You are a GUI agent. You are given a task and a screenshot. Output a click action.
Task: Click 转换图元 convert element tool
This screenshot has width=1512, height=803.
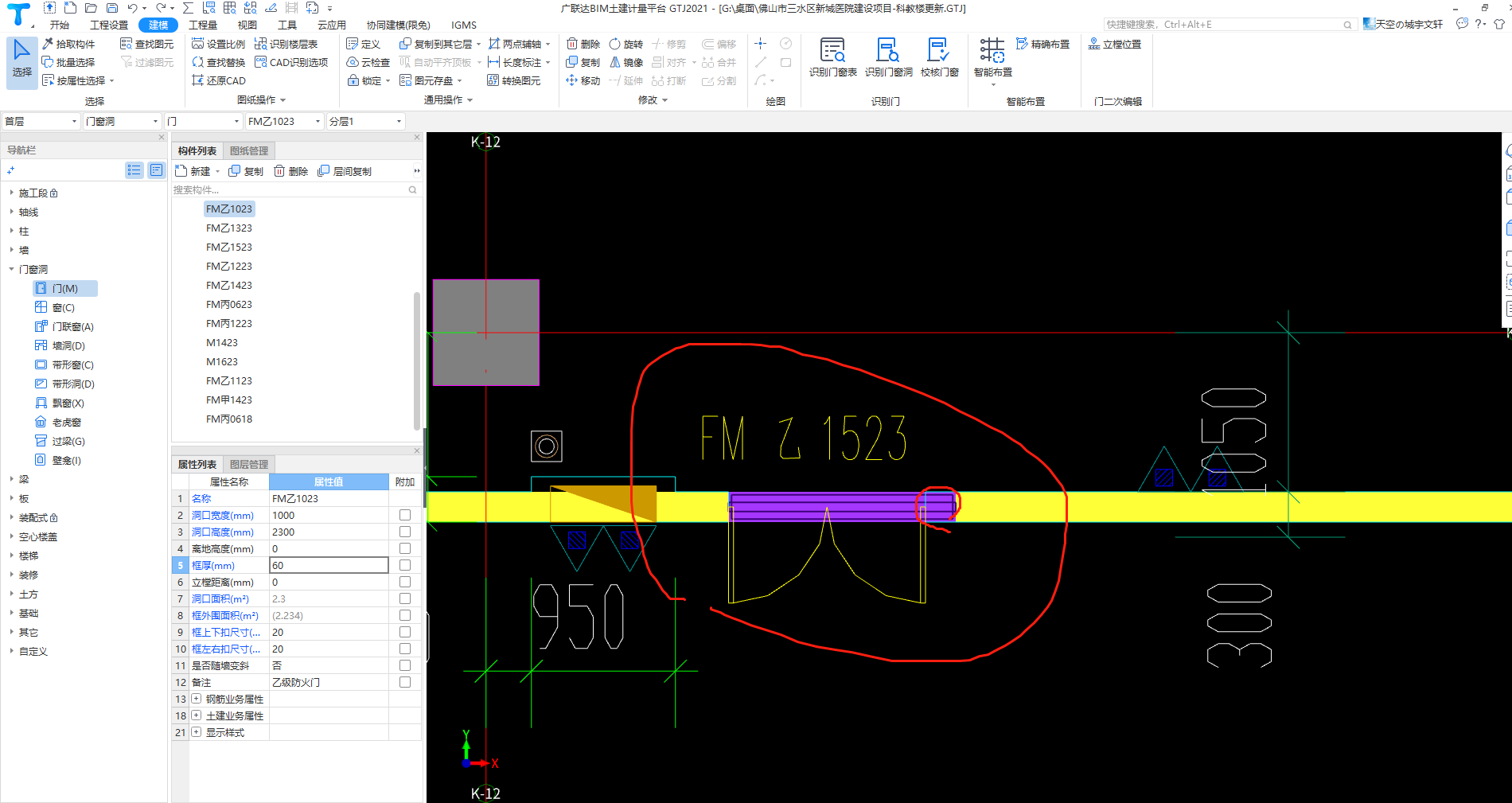(514, 80)
